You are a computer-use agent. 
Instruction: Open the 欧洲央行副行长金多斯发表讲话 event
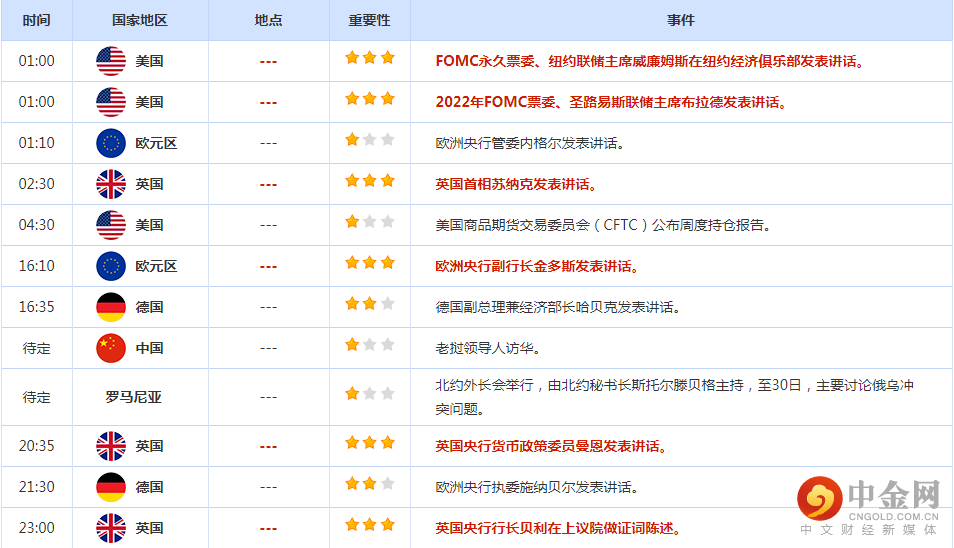(x=536, y=267)
